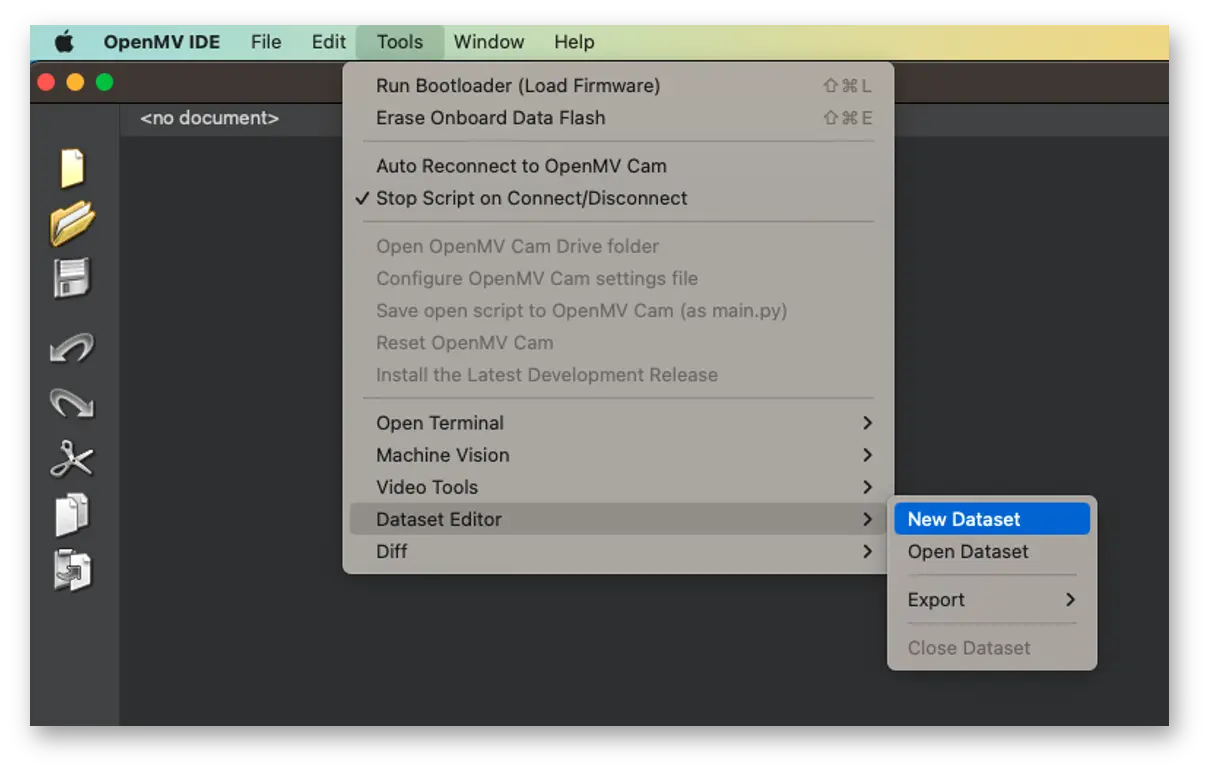Select New Dataset from submenu
The width and height of the screenshot is (1210, 772).
click(x=964, y=519)
